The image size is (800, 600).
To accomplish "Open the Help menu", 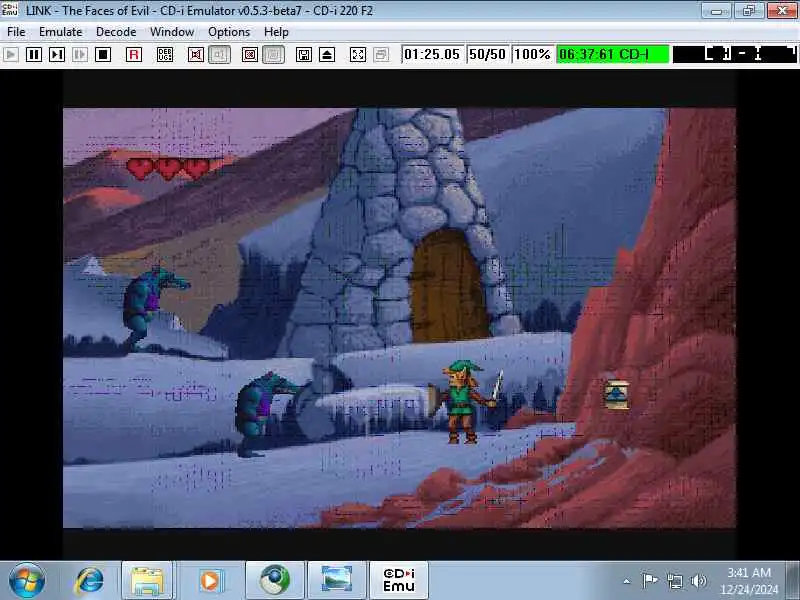I will [276, 32].
